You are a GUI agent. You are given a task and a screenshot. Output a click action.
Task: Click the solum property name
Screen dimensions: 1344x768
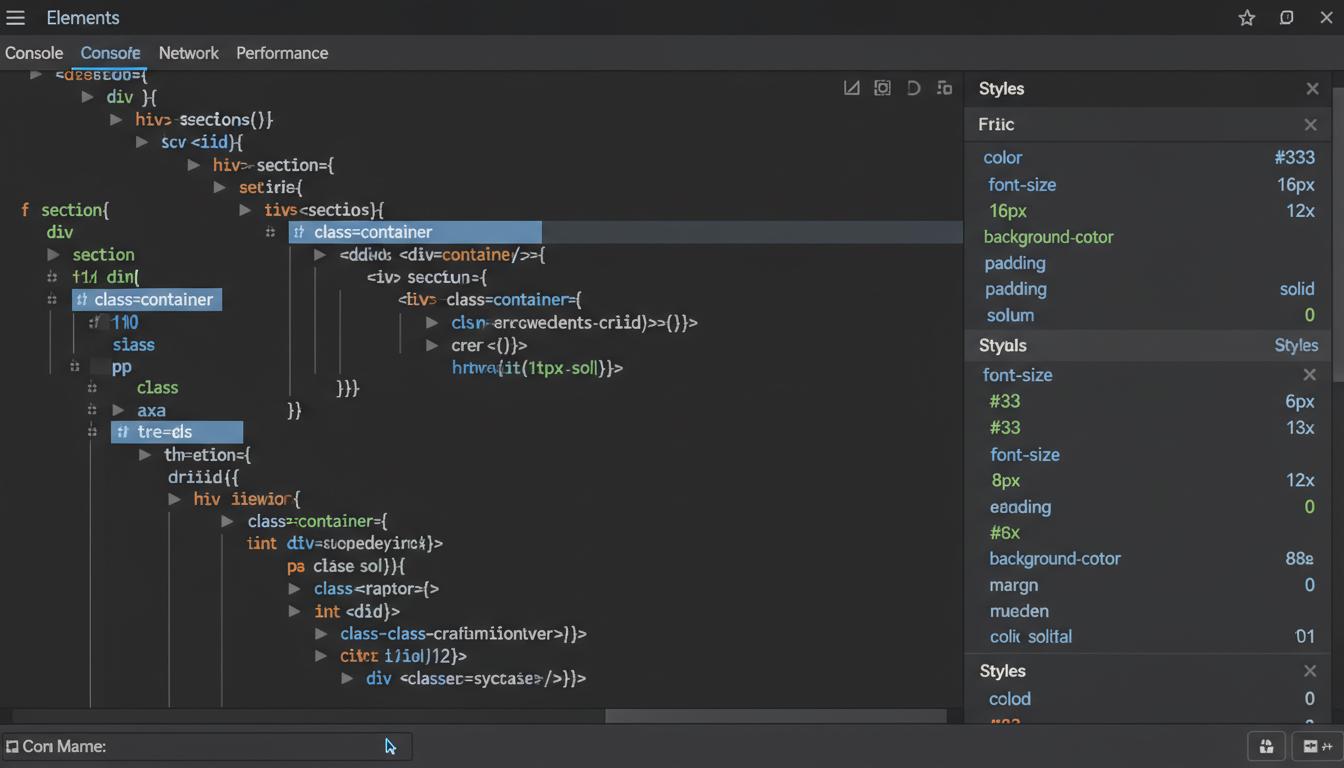point(1010,315)
